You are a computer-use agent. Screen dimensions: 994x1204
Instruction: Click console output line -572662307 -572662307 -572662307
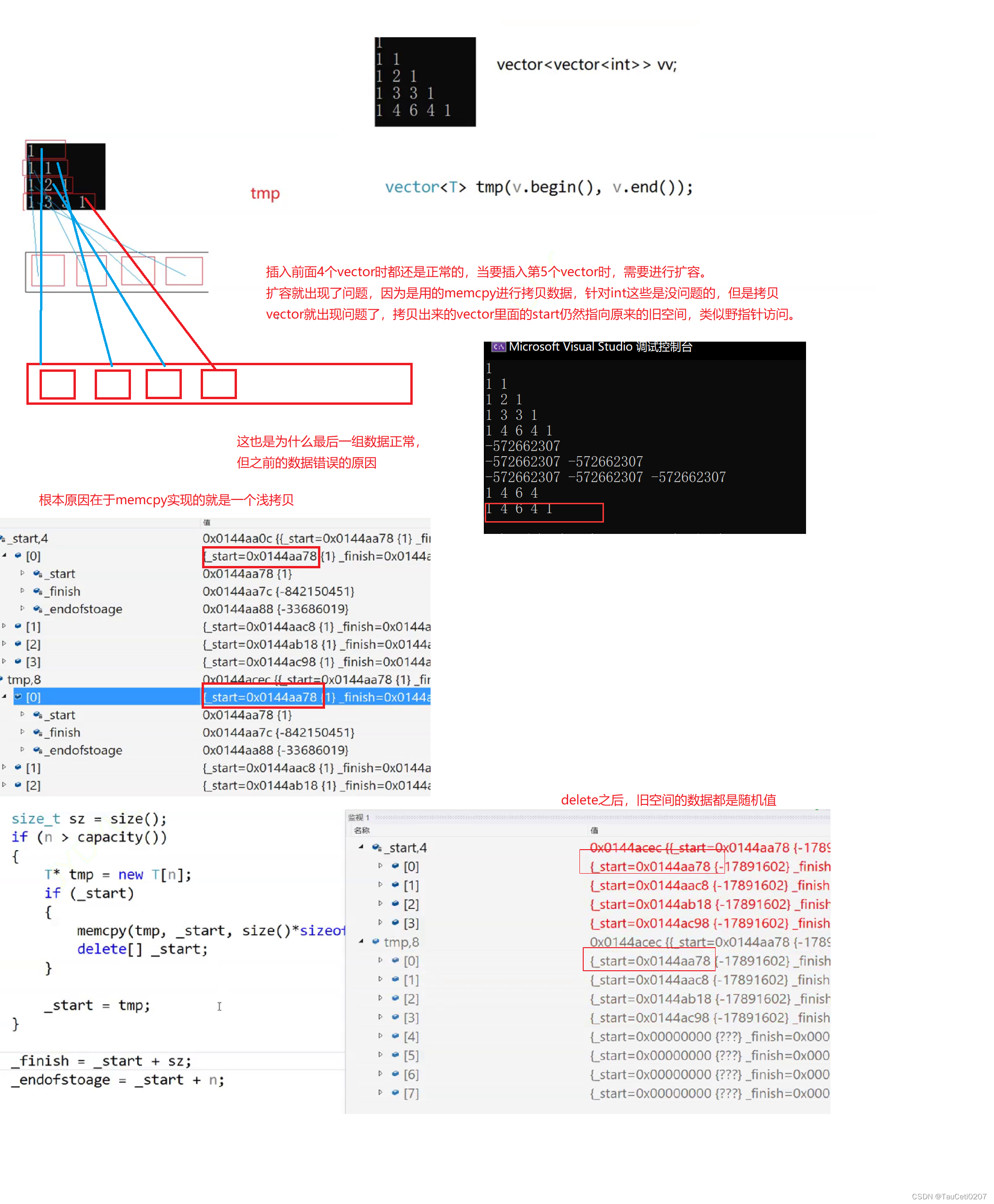[606, 476]
